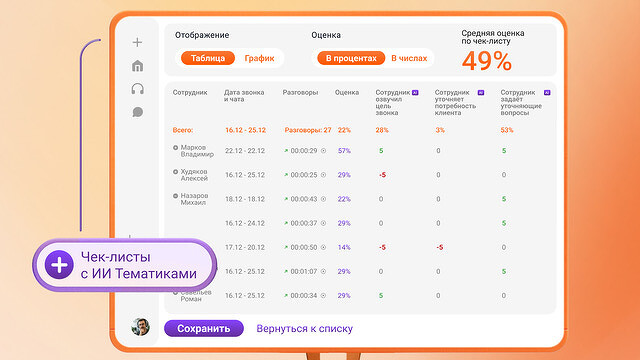This screenshot has height=360, width=640.
Task: Click outgoing arrow icon before 00:00:34
Action: [286, 296]
